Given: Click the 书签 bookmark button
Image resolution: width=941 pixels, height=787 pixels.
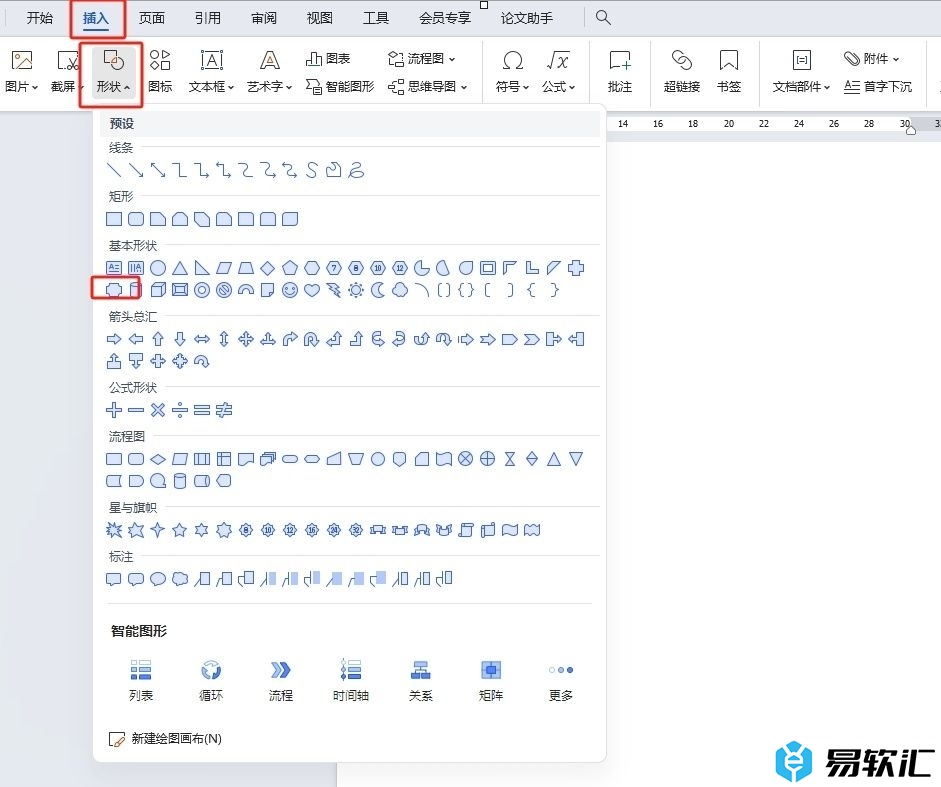Looking at the screenshot, I should pyautogui.click(x=729, y=72).
